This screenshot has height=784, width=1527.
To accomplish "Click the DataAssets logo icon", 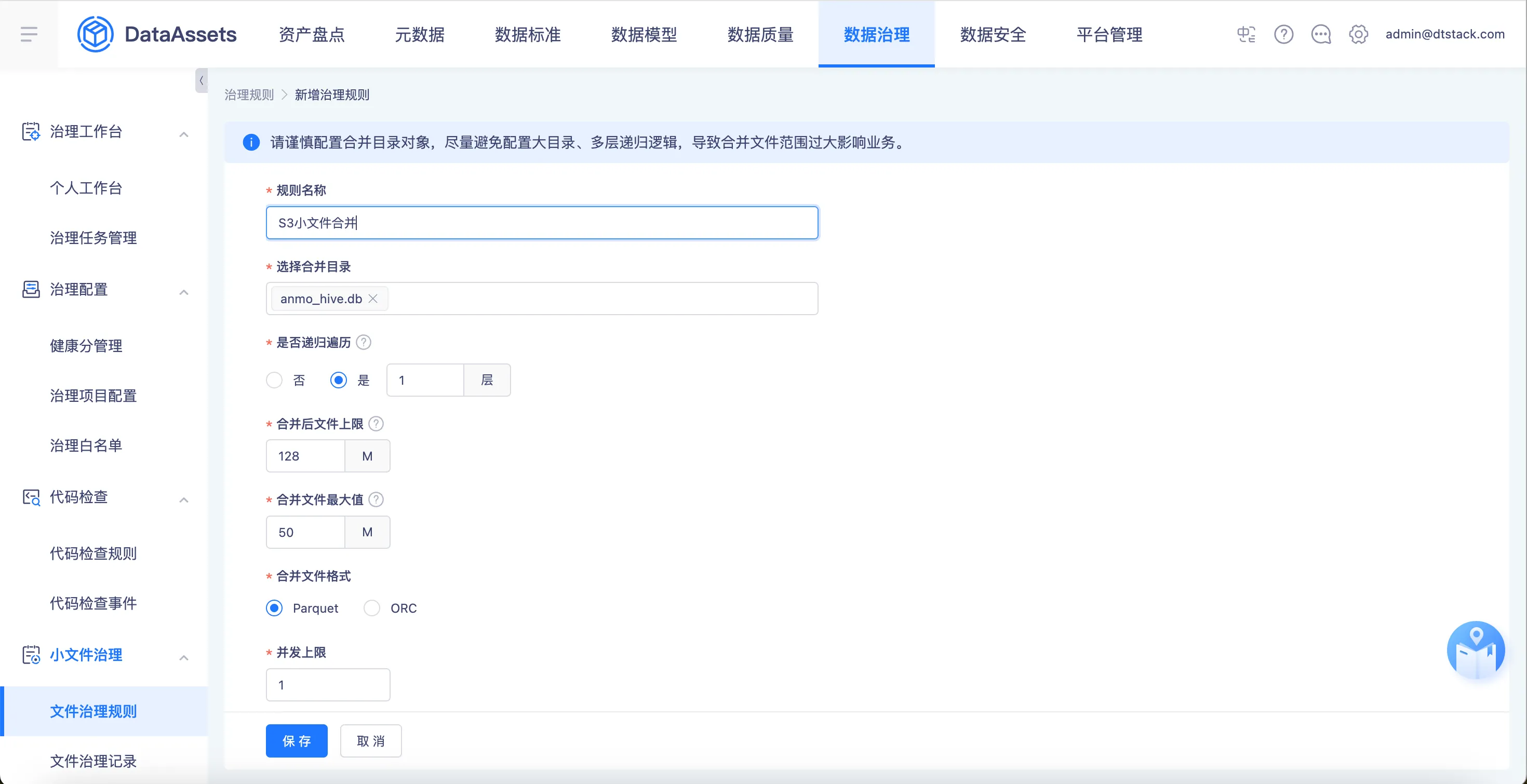I will (x=95, y=34).
